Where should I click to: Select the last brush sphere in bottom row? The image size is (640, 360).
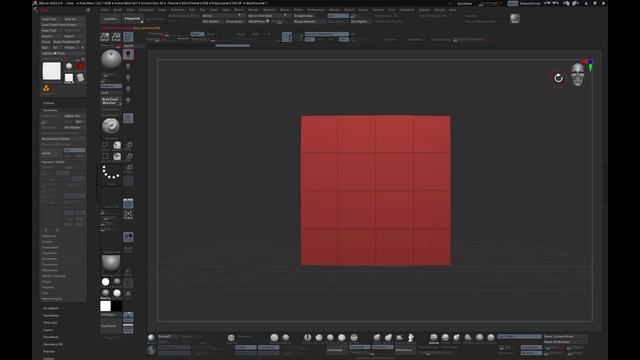click(x=491, y=338)
